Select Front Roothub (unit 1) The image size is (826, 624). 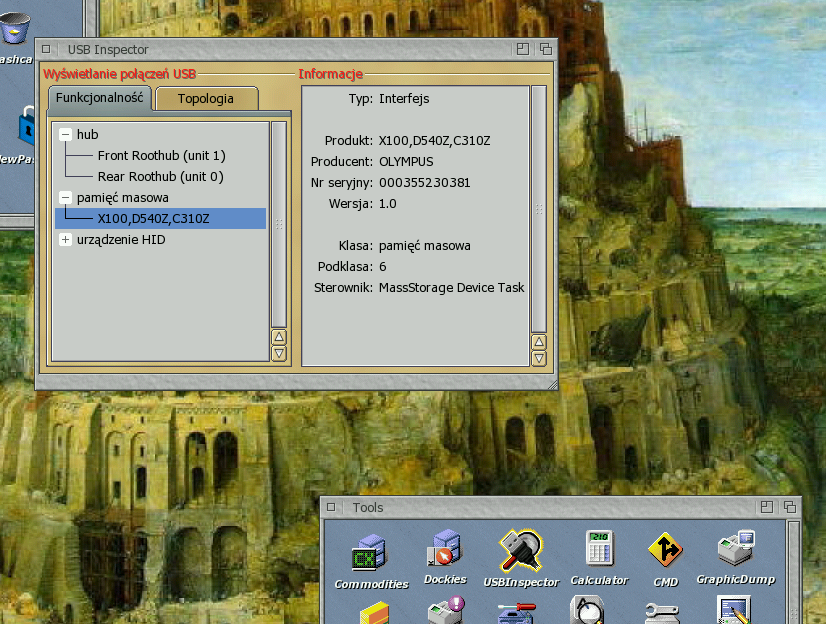[162, 156]
